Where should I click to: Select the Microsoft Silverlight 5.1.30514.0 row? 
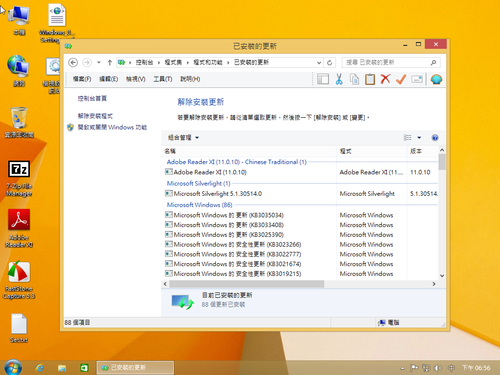[x=300, y=194]
